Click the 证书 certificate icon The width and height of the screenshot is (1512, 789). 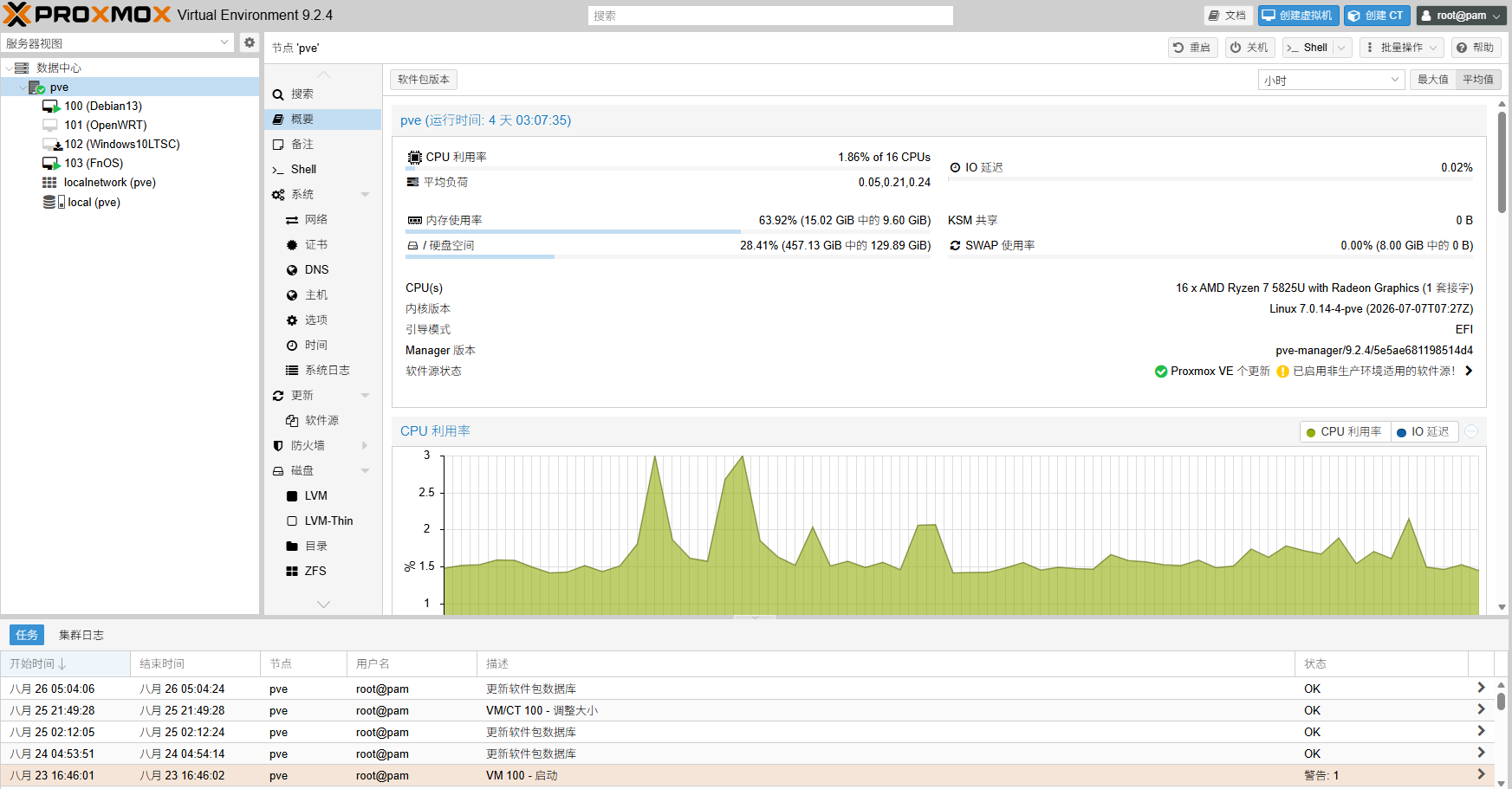(292, 245)
